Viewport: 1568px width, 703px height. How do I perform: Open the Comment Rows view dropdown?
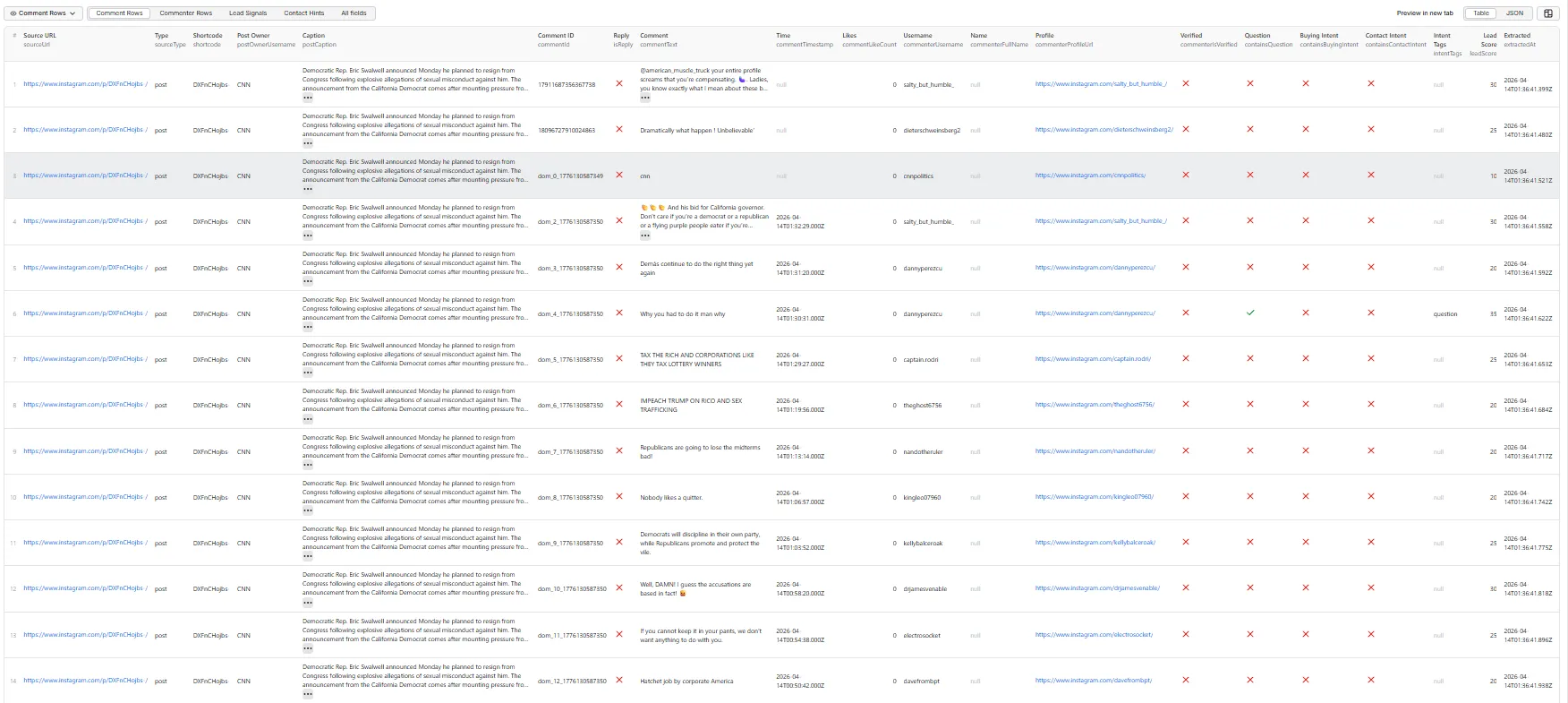tap(44, 13)
